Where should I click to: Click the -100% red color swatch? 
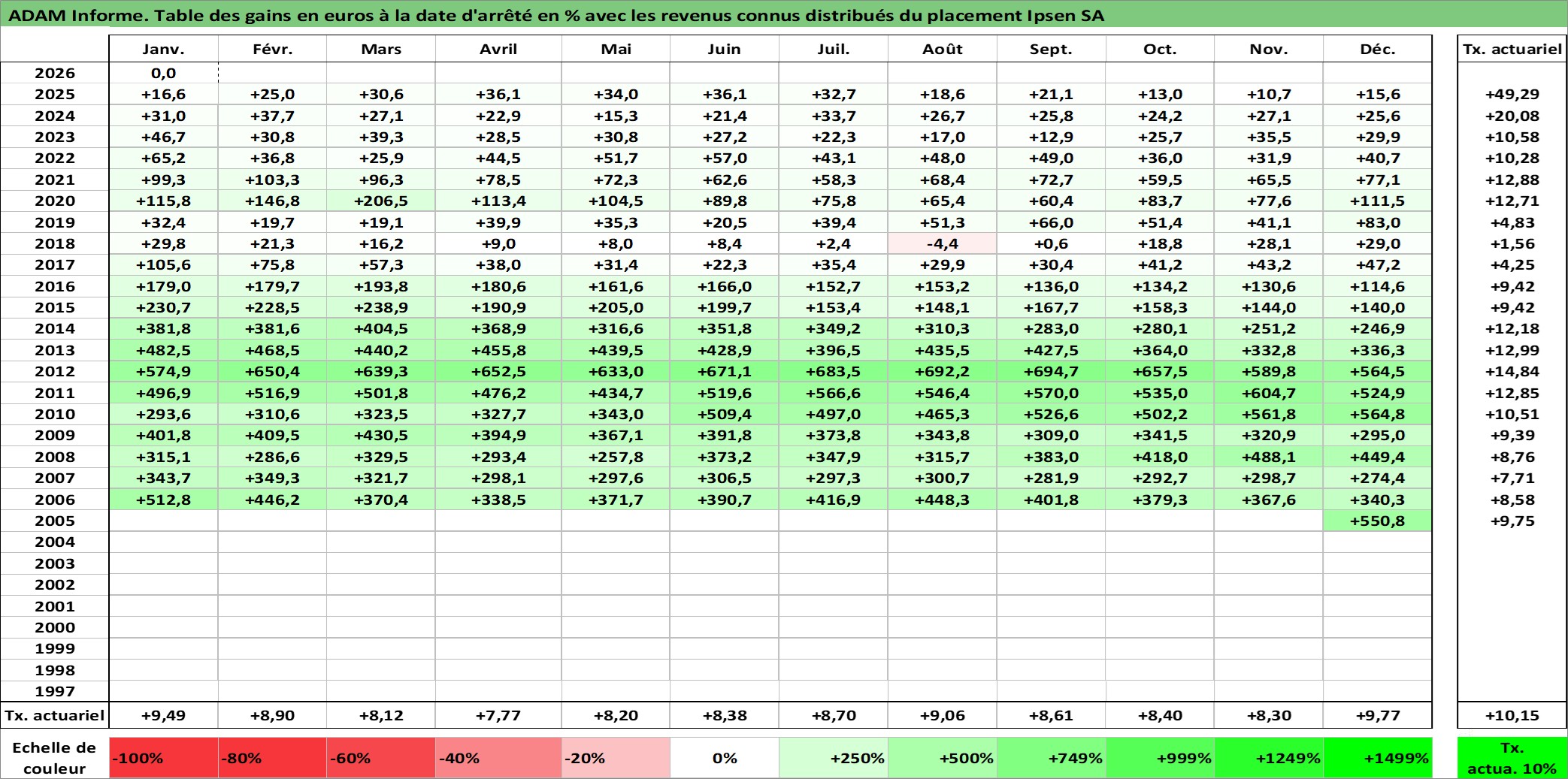click(x=163, y=758)
